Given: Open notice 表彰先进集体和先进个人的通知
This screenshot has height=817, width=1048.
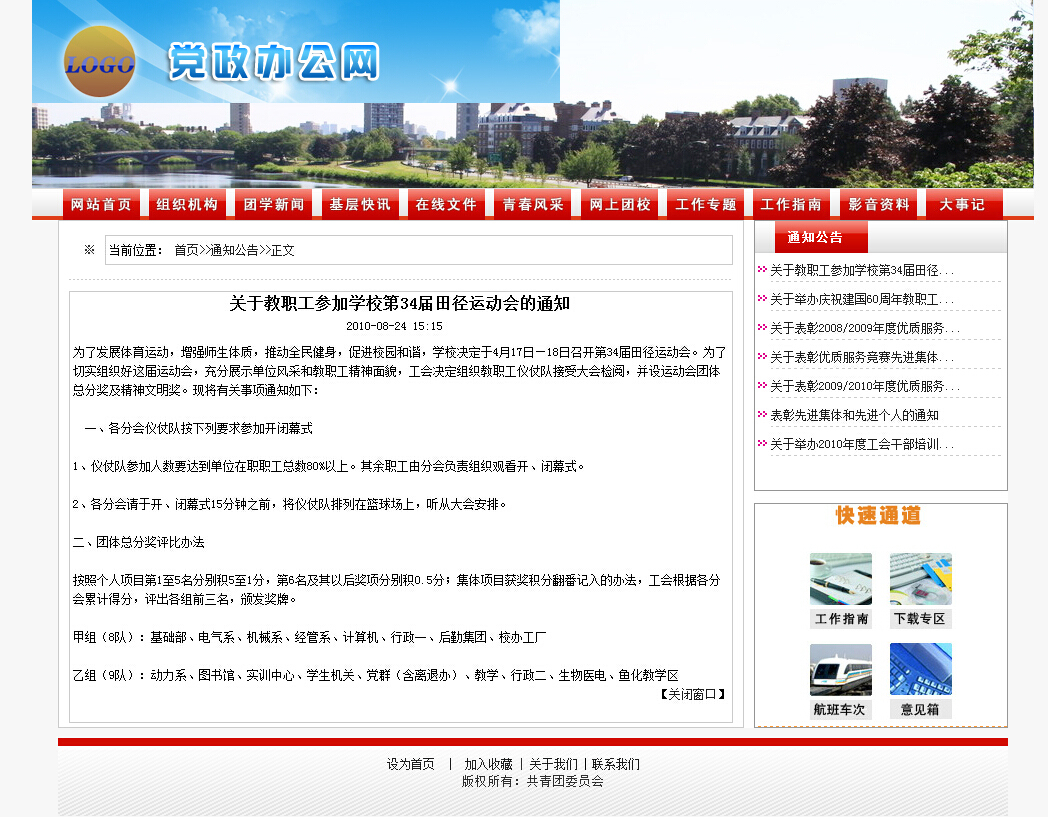Looking at the screenshot, I should click(854, 415).
